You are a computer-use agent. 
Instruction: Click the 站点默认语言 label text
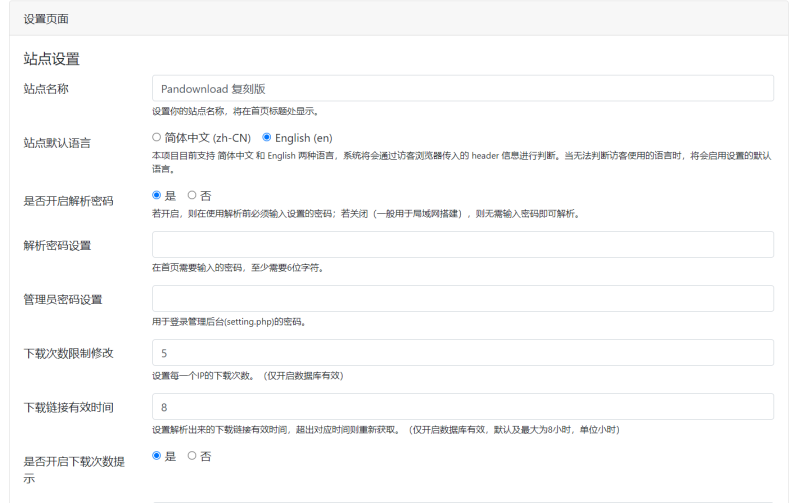[x=57, y=143]
